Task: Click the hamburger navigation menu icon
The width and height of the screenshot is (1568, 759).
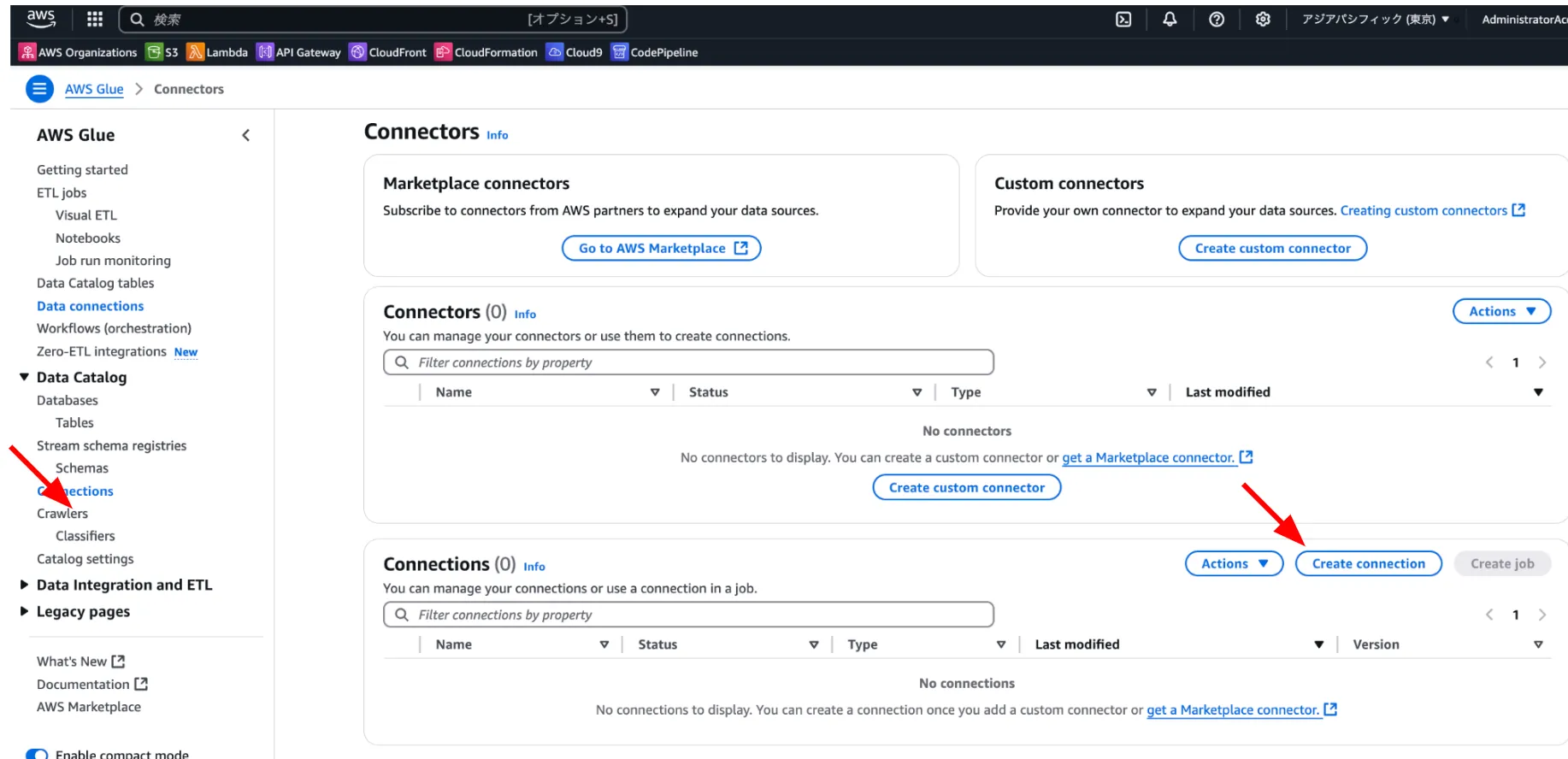Action: pyautogui.click(x=39, y=89)
